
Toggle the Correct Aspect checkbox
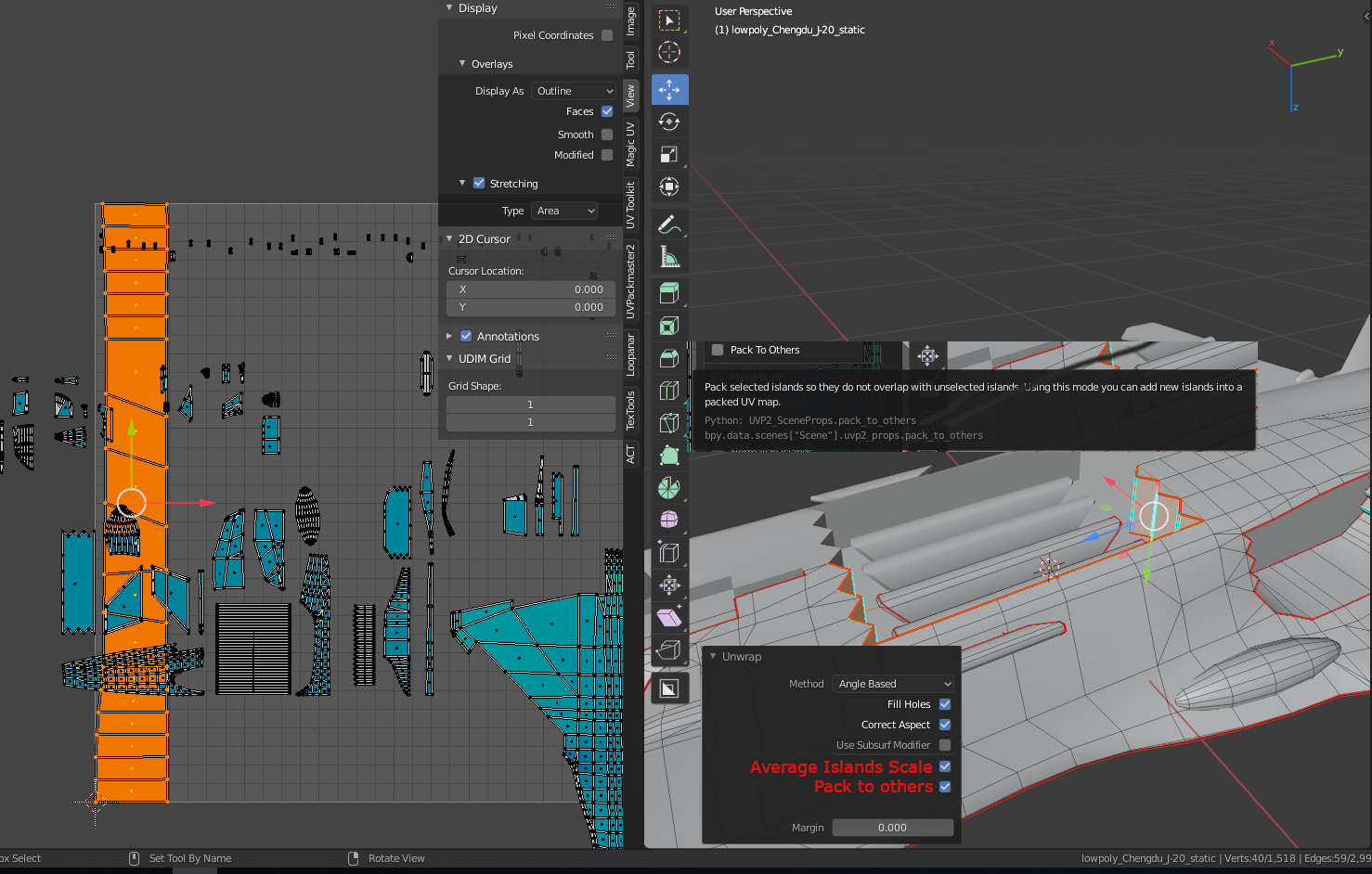tap(945, 725)
